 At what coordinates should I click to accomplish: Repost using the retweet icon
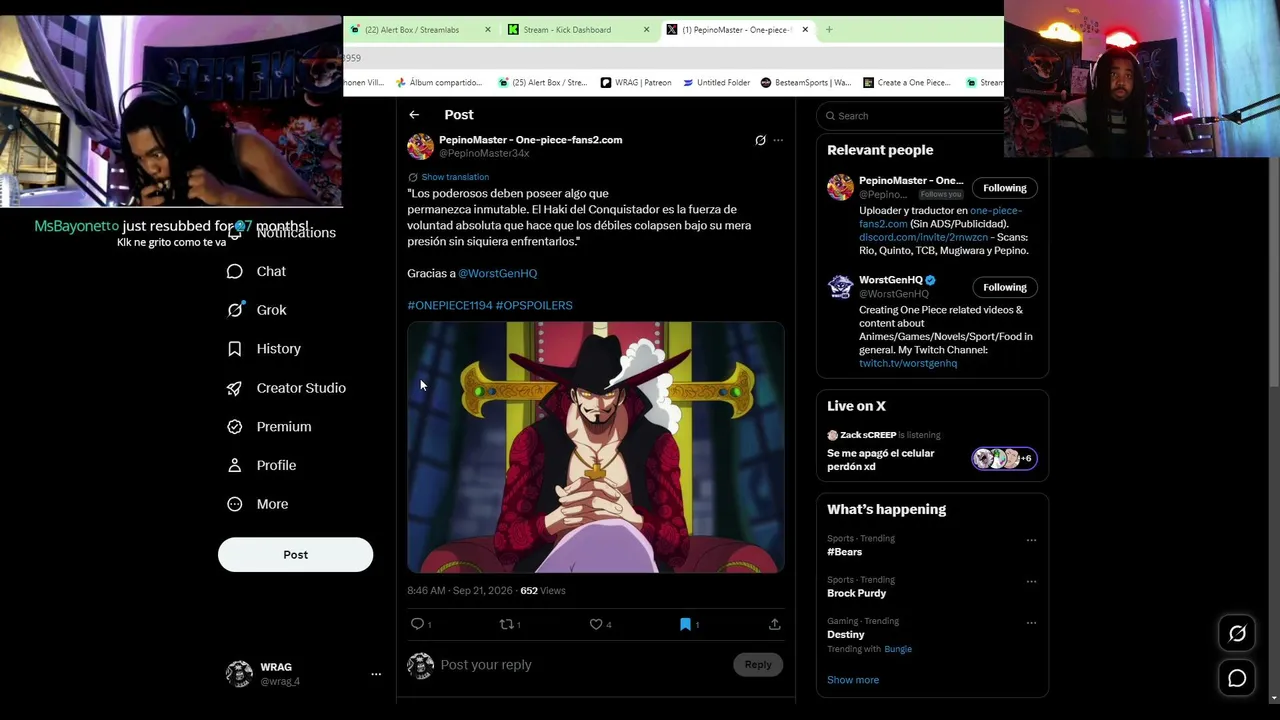pos(506,624)
